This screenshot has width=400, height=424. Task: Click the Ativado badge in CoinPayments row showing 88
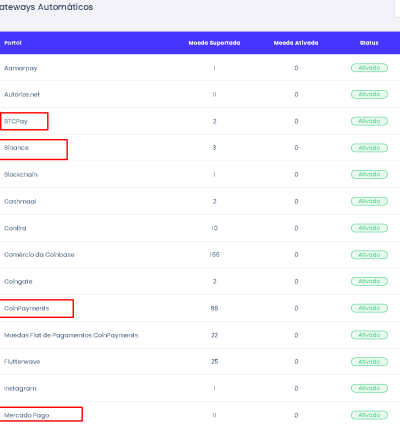[x=369, y=308]
